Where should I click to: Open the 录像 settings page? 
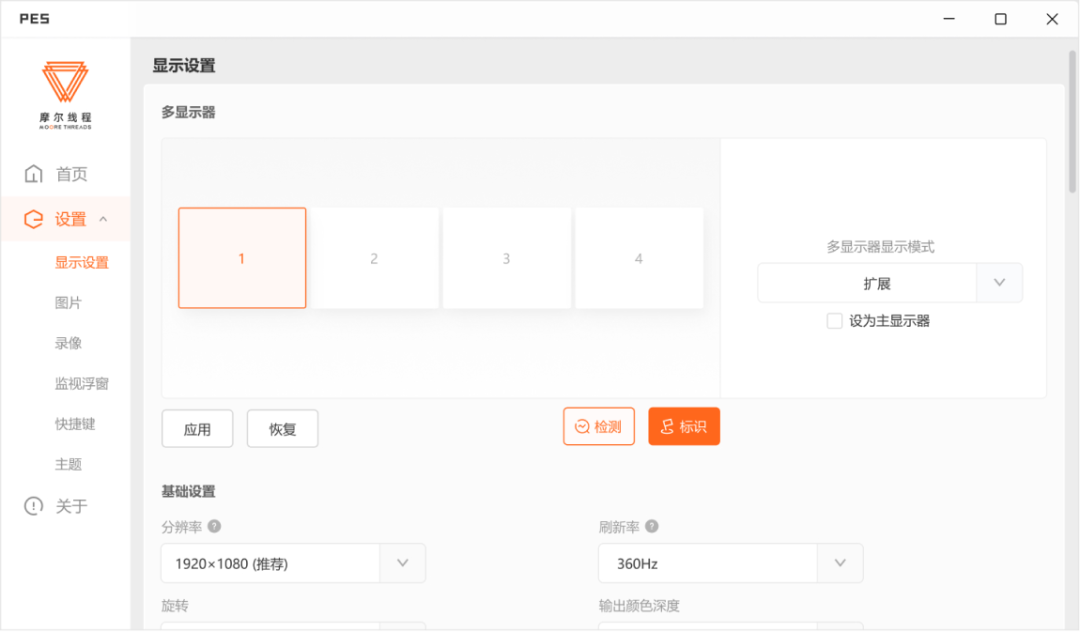(68, 343)
